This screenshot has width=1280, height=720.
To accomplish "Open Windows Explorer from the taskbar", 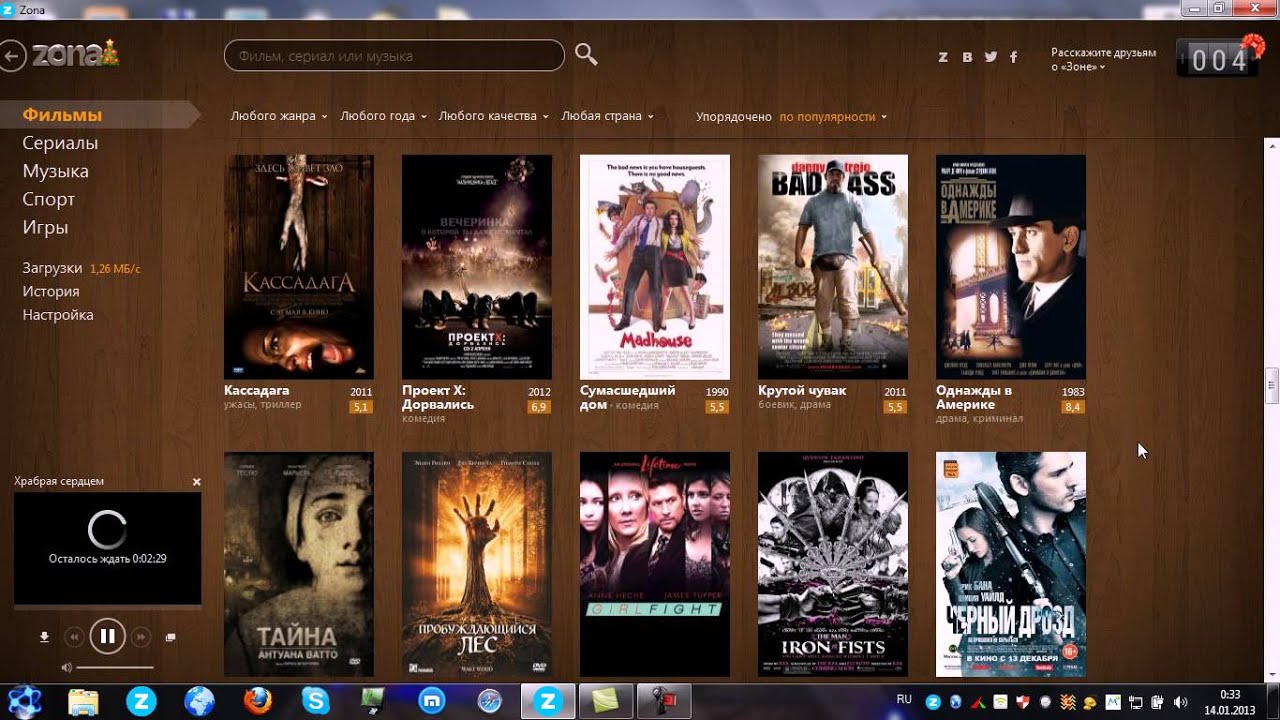I will tap(84, 701).
